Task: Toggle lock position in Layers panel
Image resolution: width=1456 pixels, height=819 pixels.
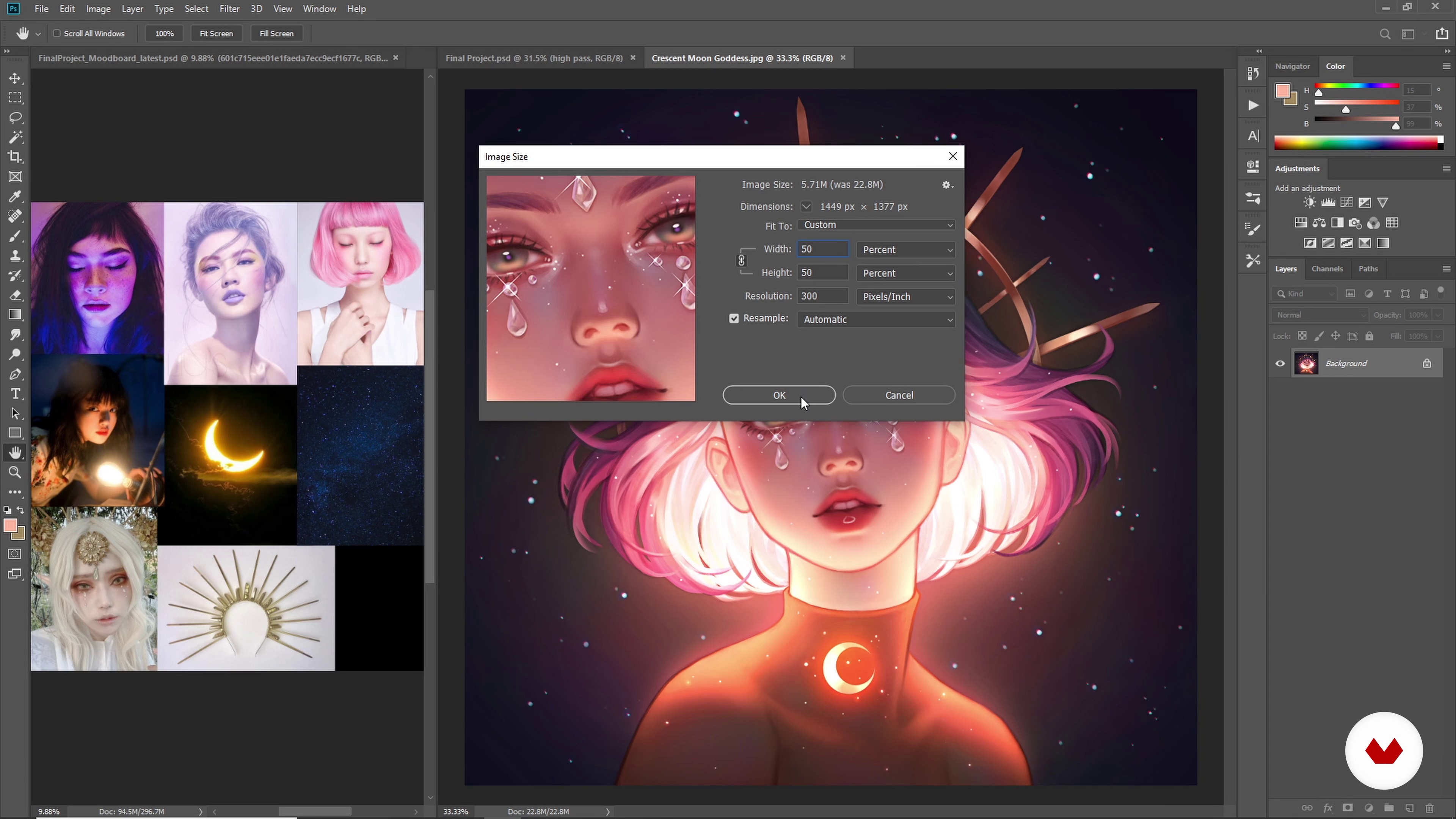Action: tap(1335, 336)
